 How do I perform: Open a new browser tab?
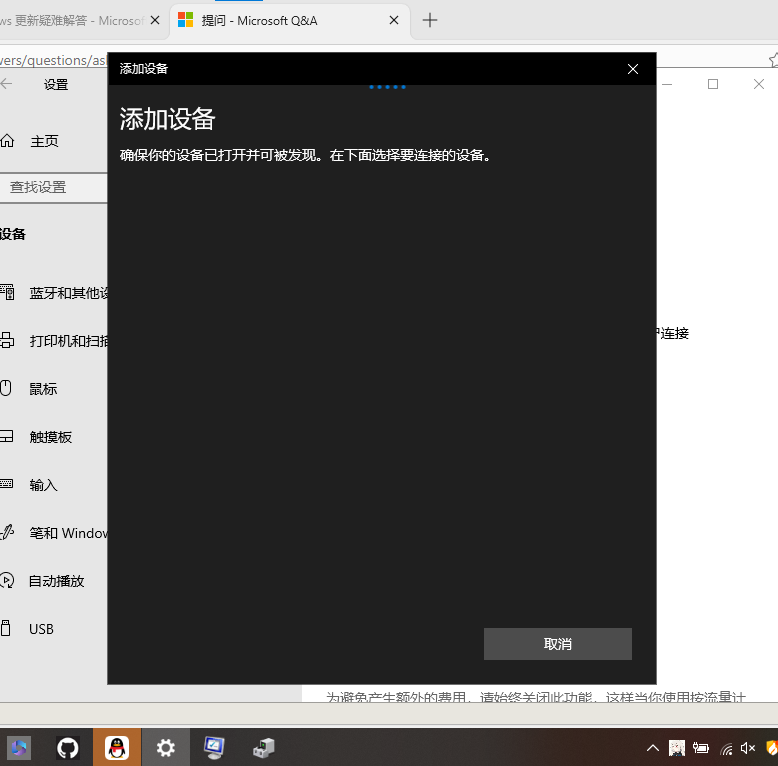pyautogui.click(x=430, y=20)
